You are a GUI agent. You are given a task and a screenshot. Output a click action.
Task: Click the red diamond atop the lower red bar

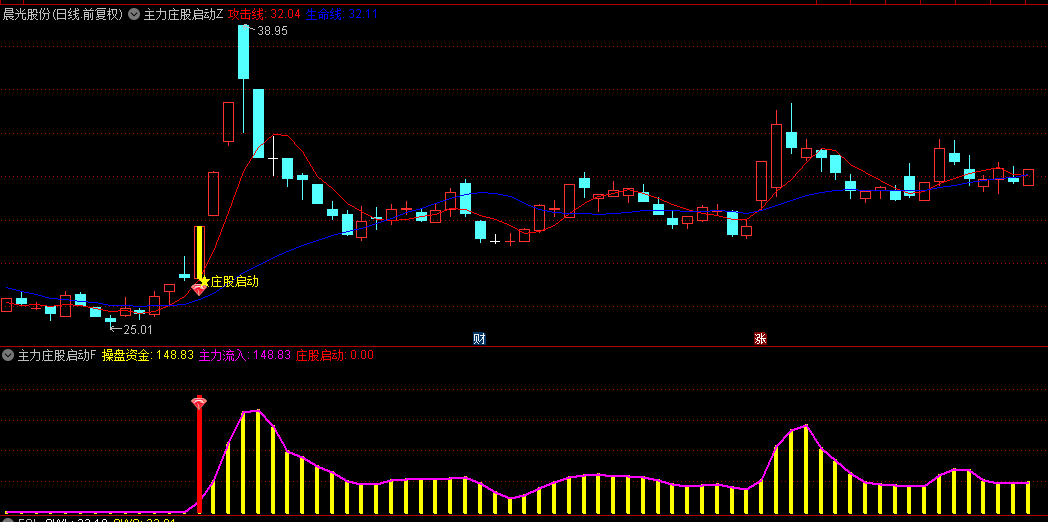199,403
